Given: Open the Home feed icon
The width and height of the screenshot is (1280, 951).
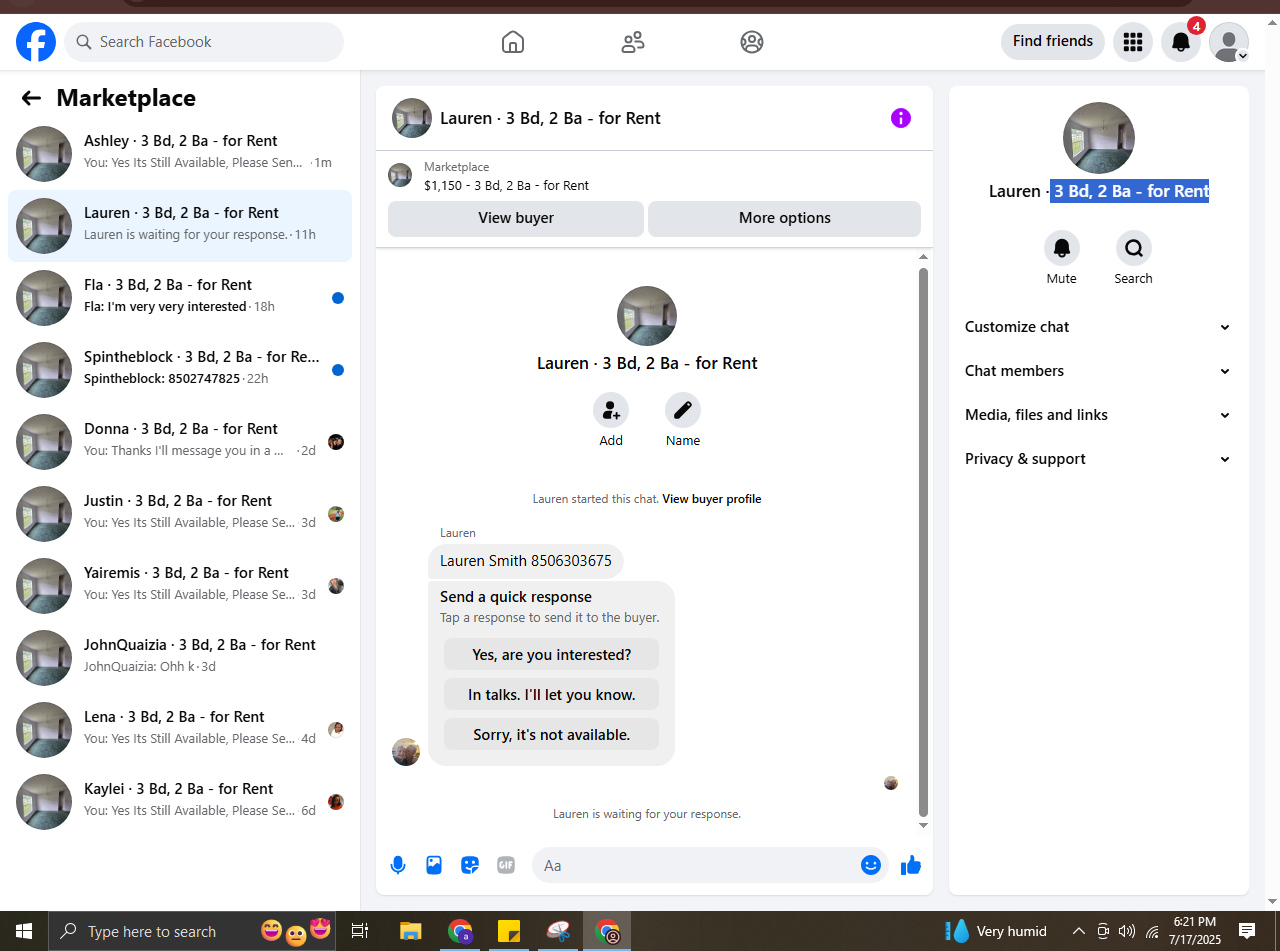Looking at the screenshot, I should click(513, 42).
